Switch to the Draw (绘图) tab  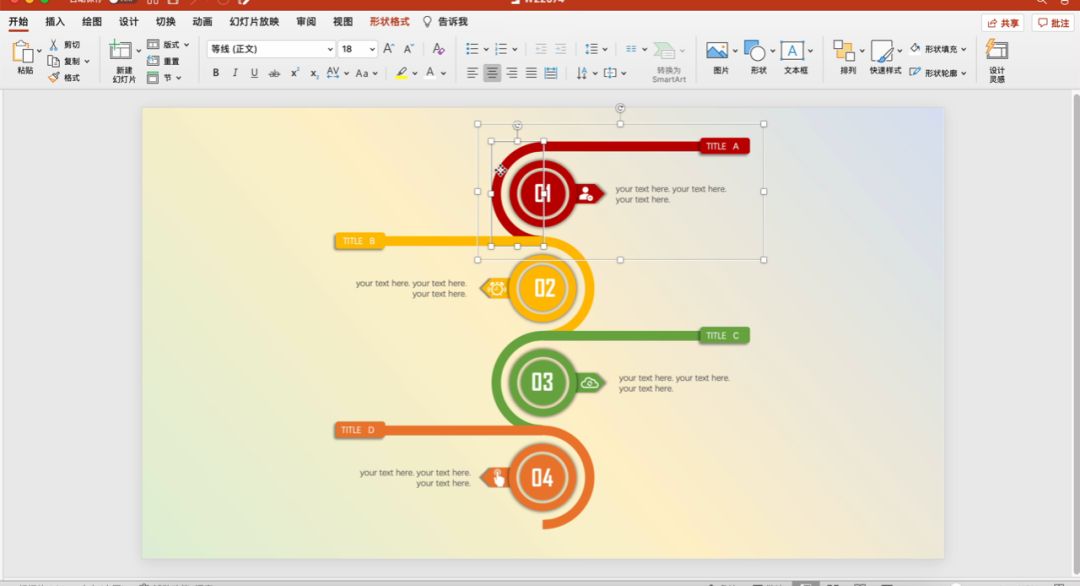click(92, 21)
